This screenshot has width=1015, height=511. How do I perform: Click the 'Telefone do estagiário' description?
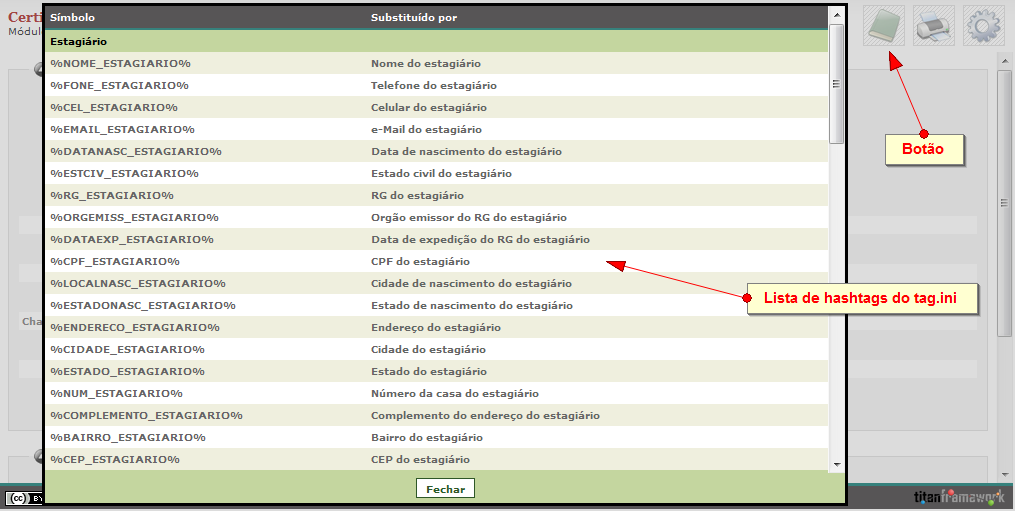tap(434, 85)
